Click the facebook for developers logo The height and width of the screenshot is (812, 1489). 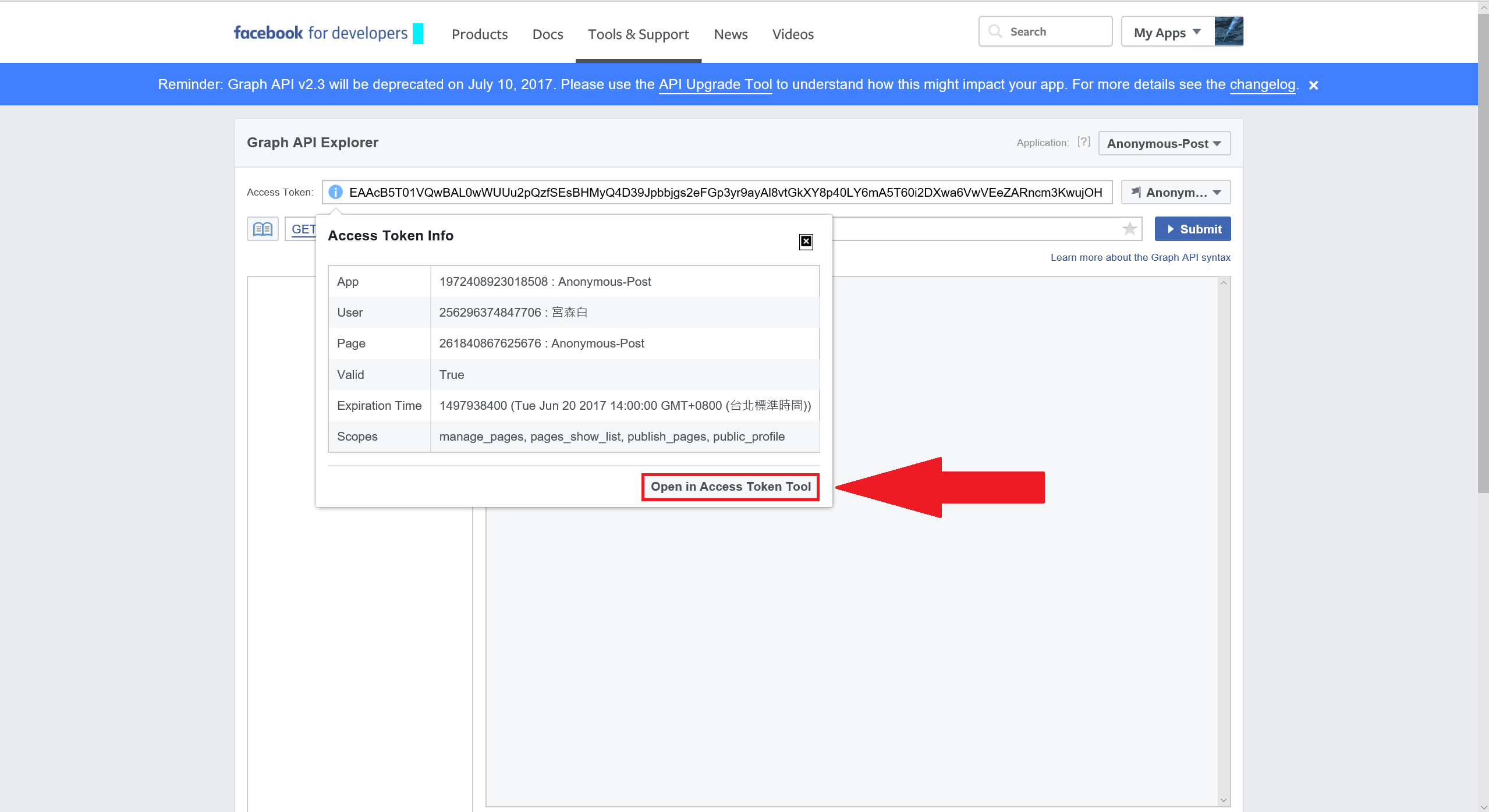point(320,33)
